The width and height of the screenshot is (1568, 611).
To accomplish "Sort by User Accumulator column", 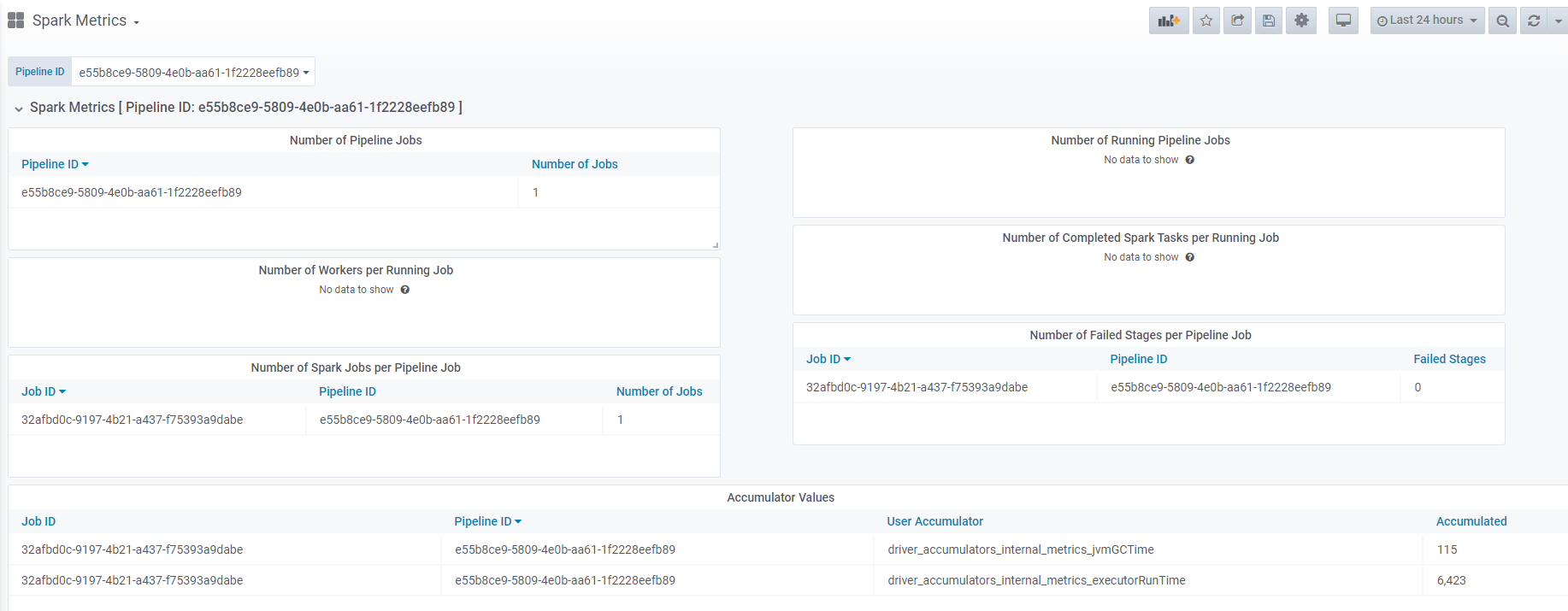I will (x=935, y=521).
